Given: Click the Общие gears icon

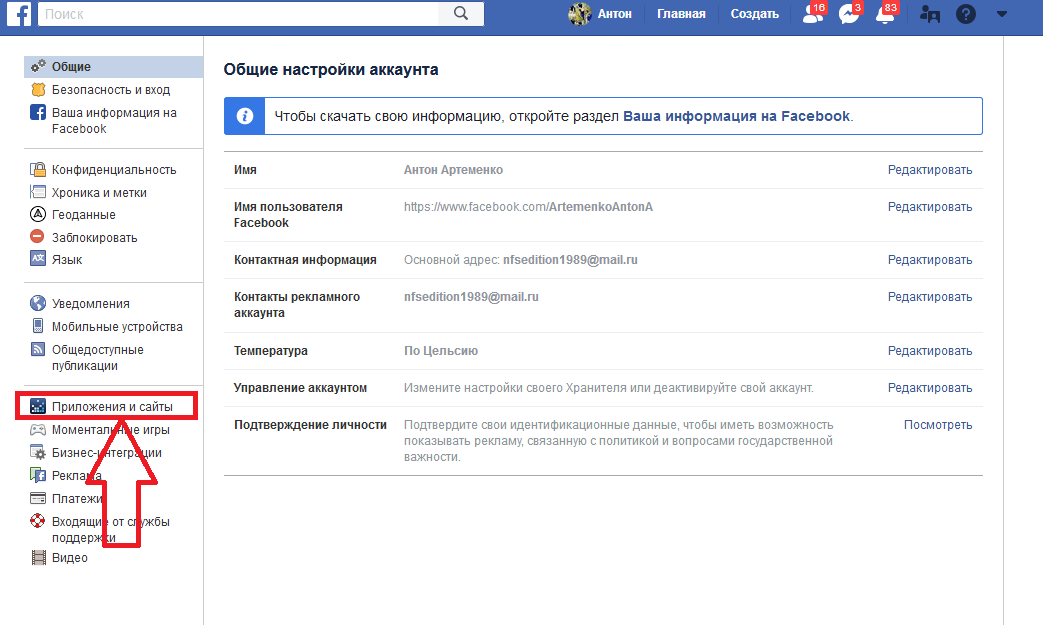Looking at the screenshot, I should point(38,66).
